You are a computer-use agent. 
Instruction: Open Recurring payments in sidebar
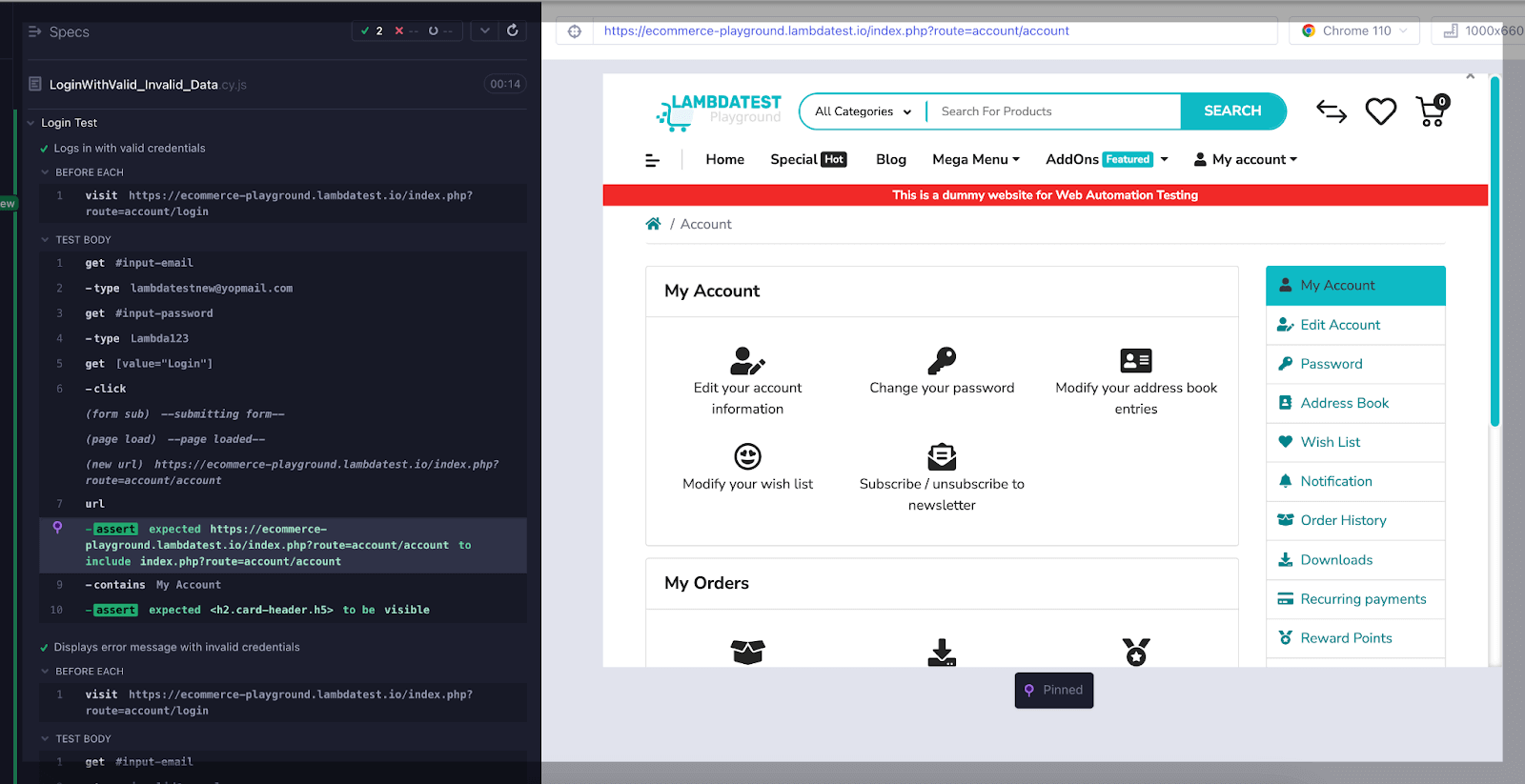1355,599
